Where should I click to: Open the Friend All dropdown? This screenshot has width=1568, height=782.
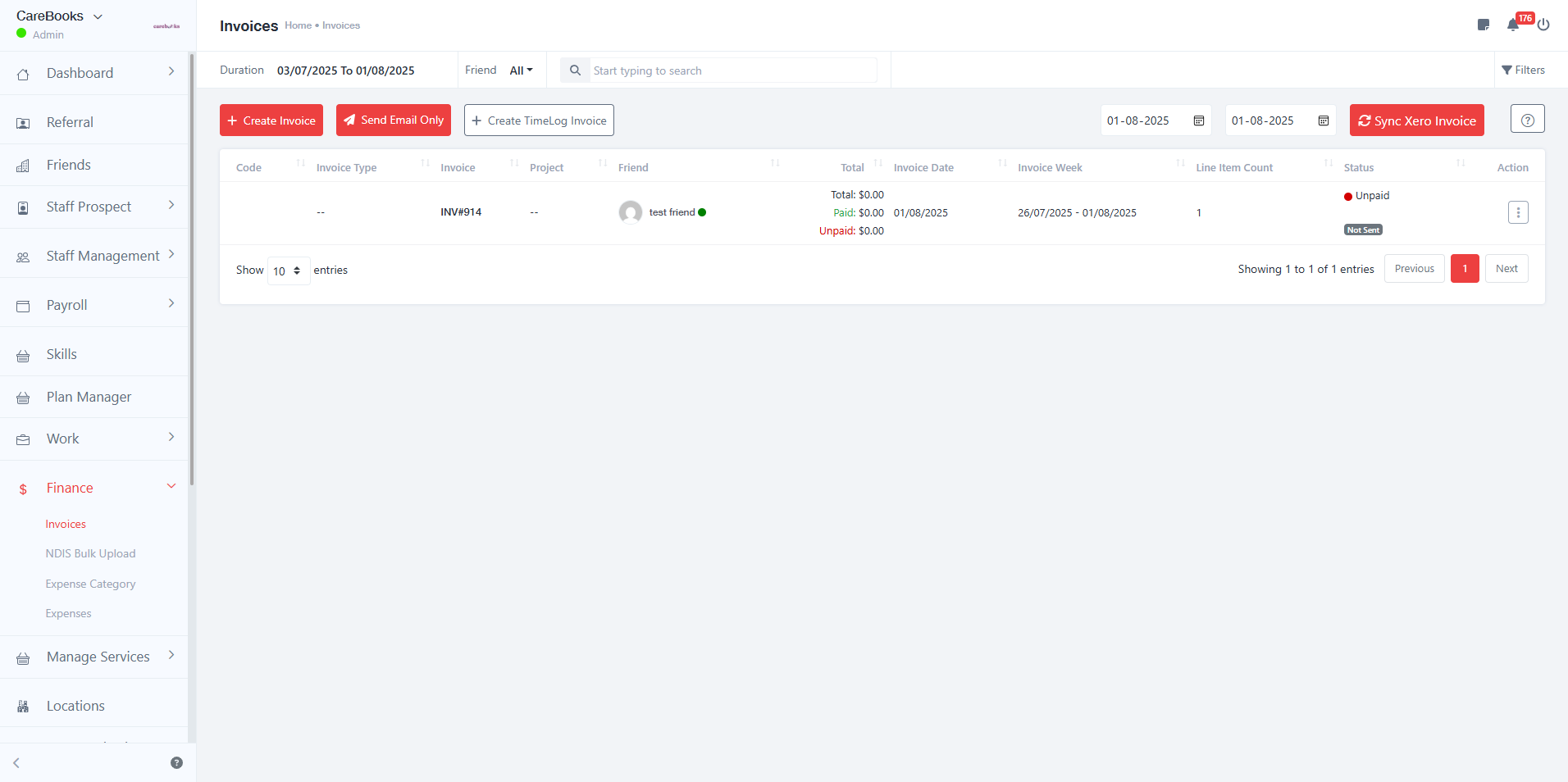pos(521,70)
